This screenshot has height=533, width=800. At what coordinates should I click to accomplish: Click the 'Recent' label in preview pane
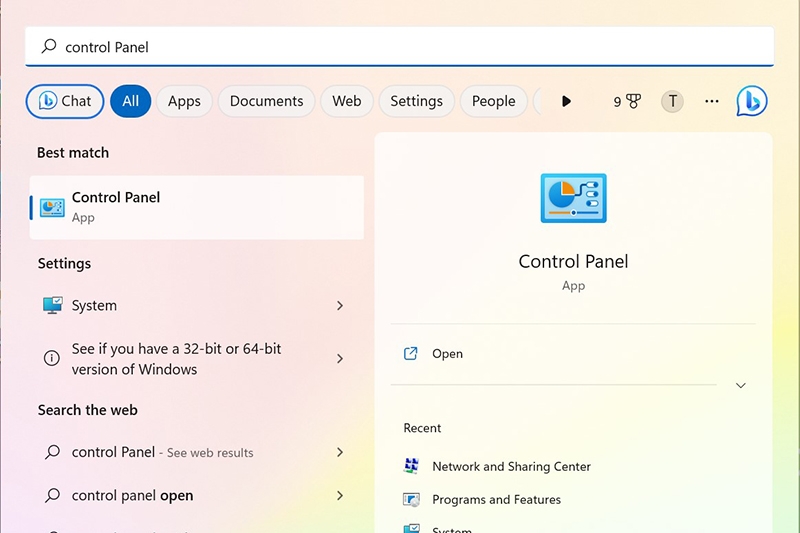[422, 428]
